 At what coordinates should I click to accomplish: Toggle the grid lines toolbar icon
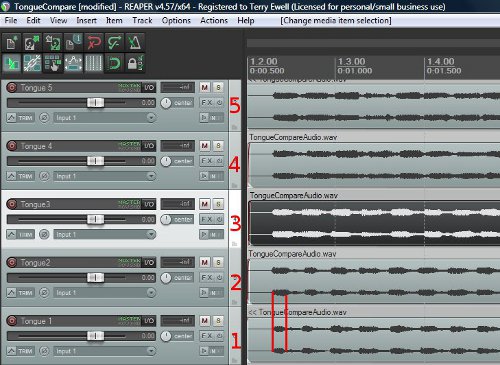point(94,63)
